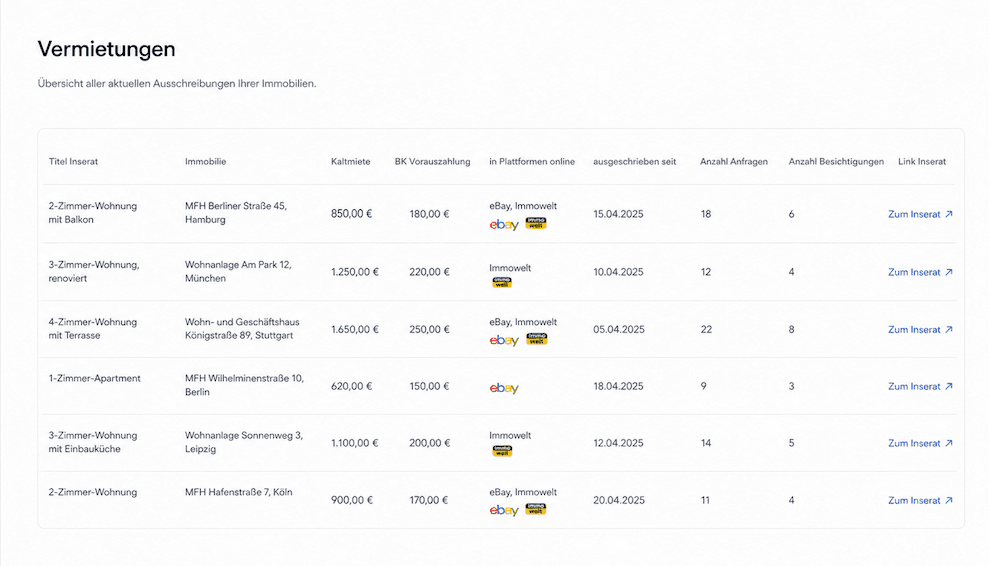Click the date 05.04.2025

(x=619, y=329)
